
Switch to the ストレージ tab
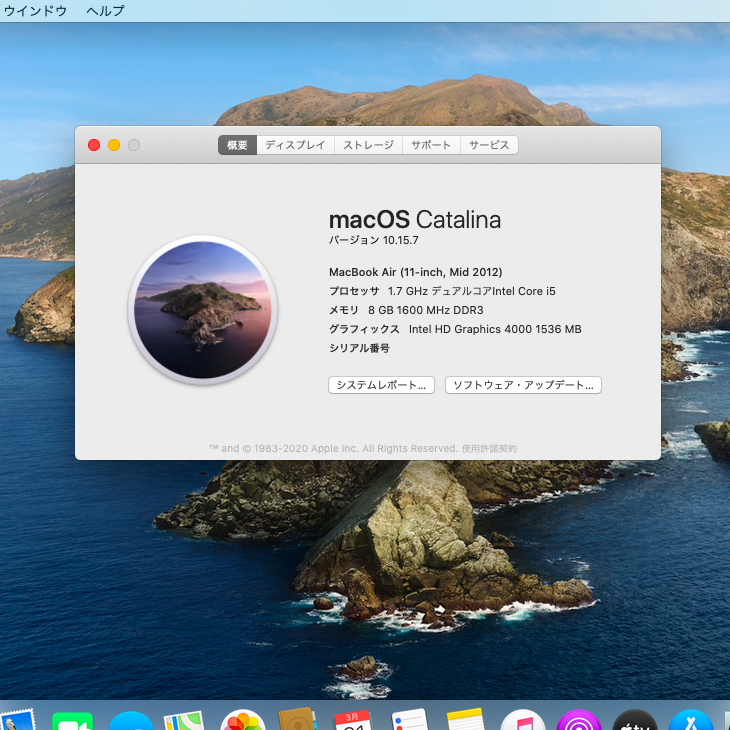(368, 145)
